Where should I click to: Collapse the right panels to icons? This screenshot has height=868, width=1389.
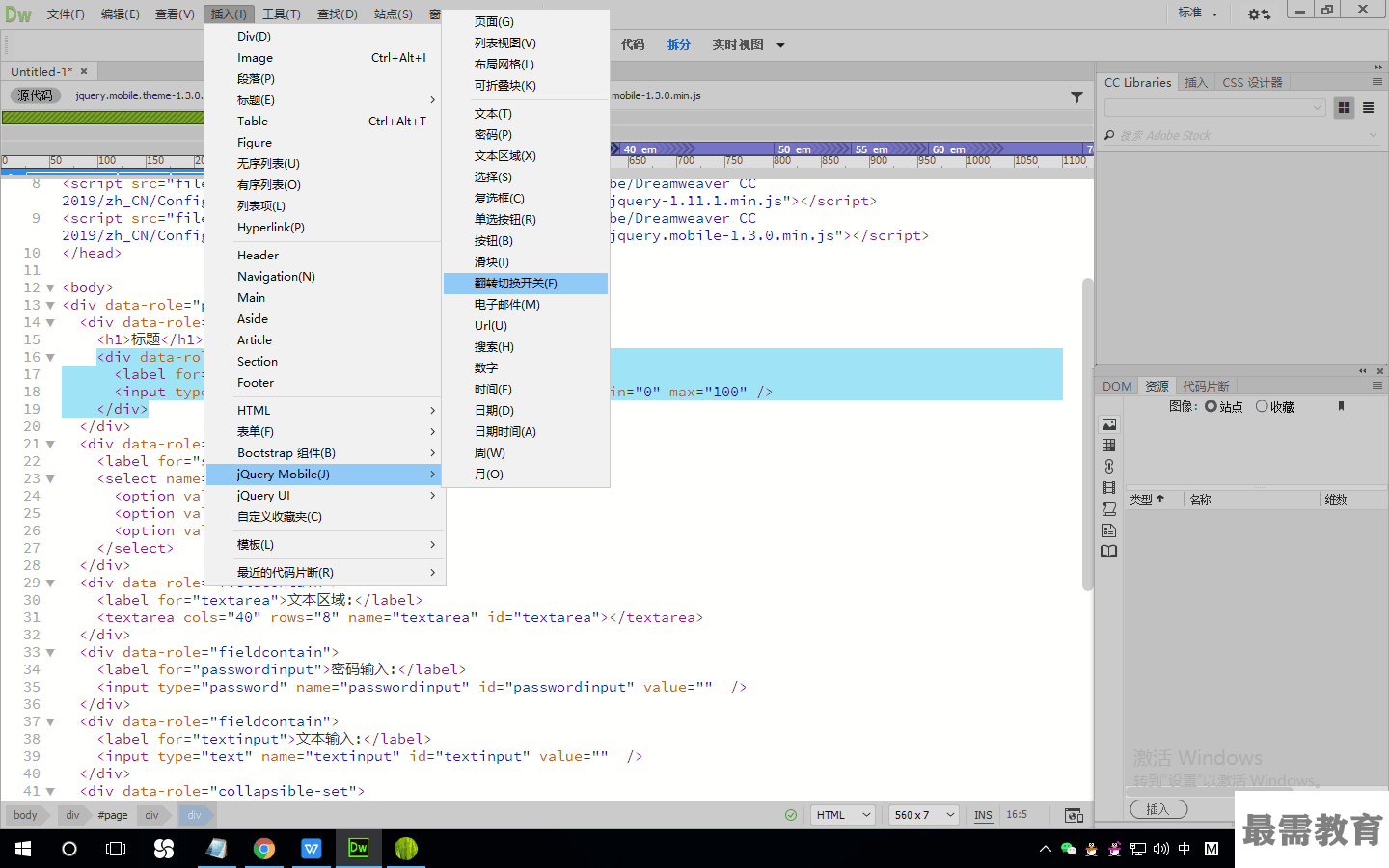click(x=1378, y=67)
